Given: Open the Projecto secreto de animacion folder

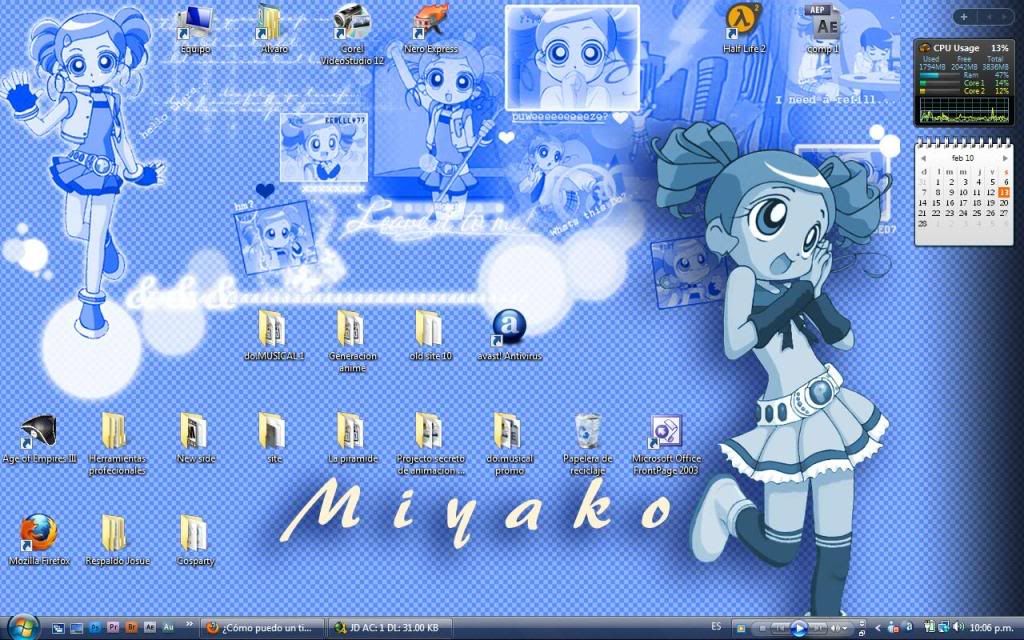Looking at the screenshot, I should pos(430,444).
